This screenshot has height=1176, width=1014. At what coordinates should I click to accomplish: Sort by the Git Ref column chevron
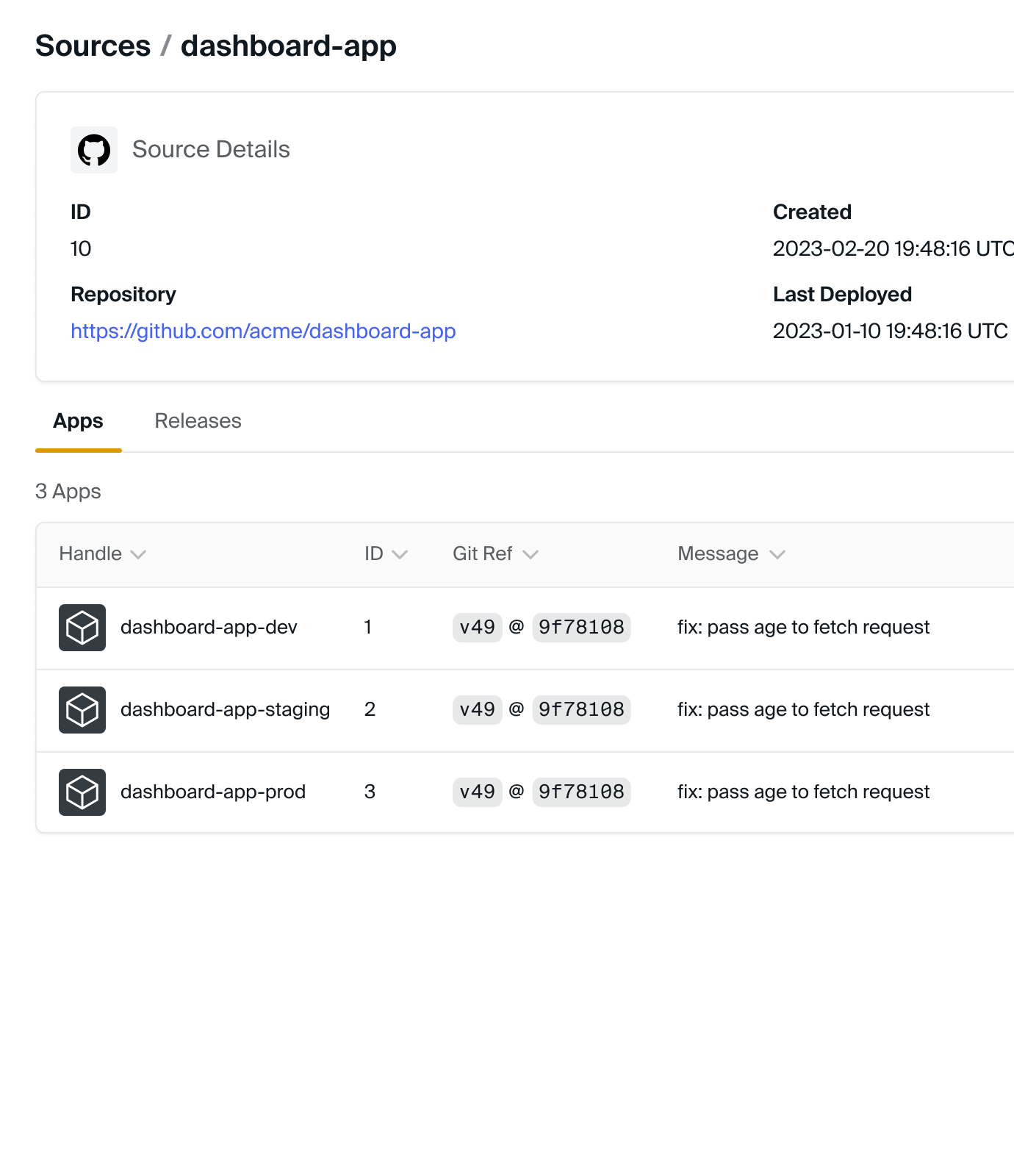531,554
